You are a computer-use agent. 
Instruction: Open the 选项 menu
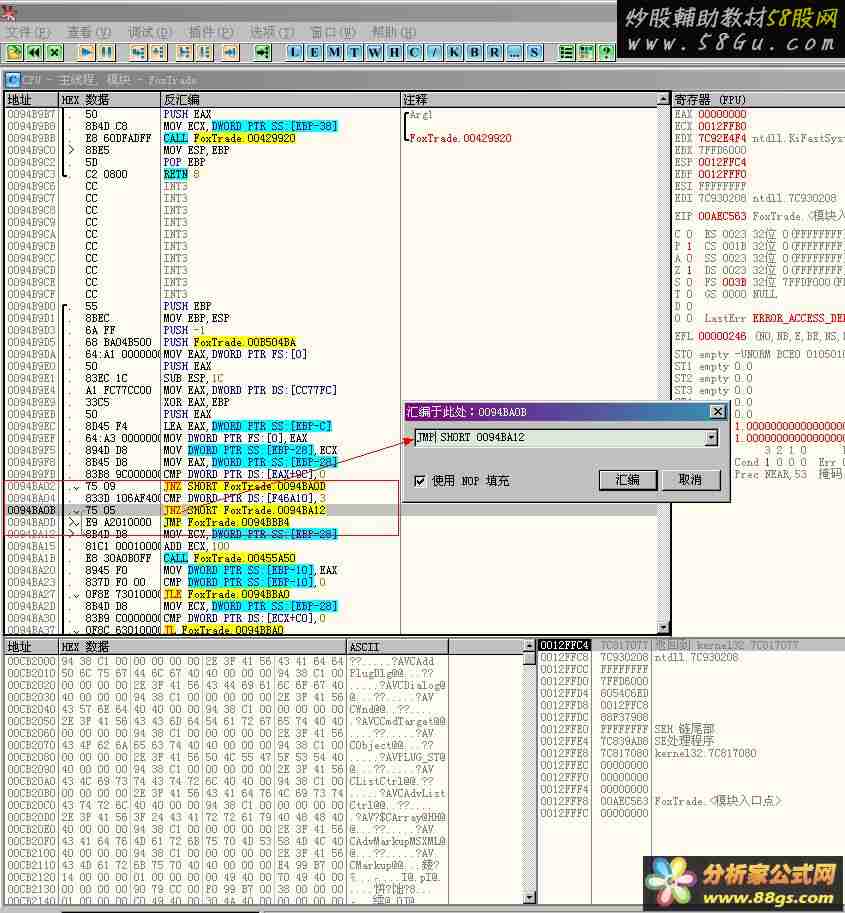coord(272,32)
